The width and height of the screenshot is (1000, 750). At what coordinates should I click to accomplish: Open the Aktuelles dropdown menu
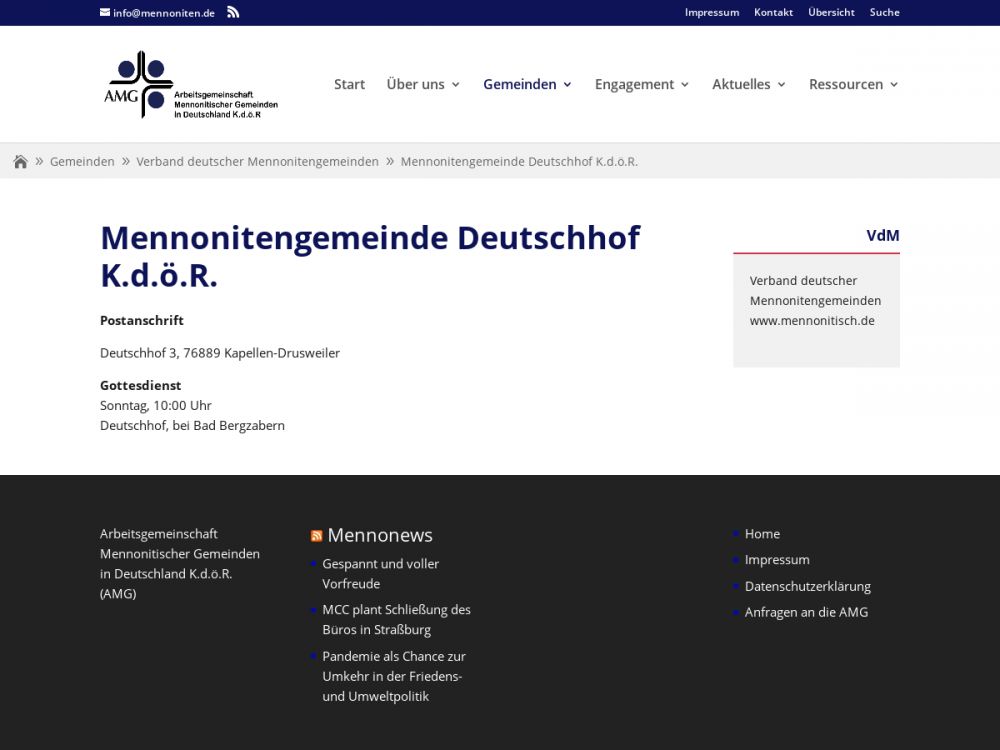point(749,85)
